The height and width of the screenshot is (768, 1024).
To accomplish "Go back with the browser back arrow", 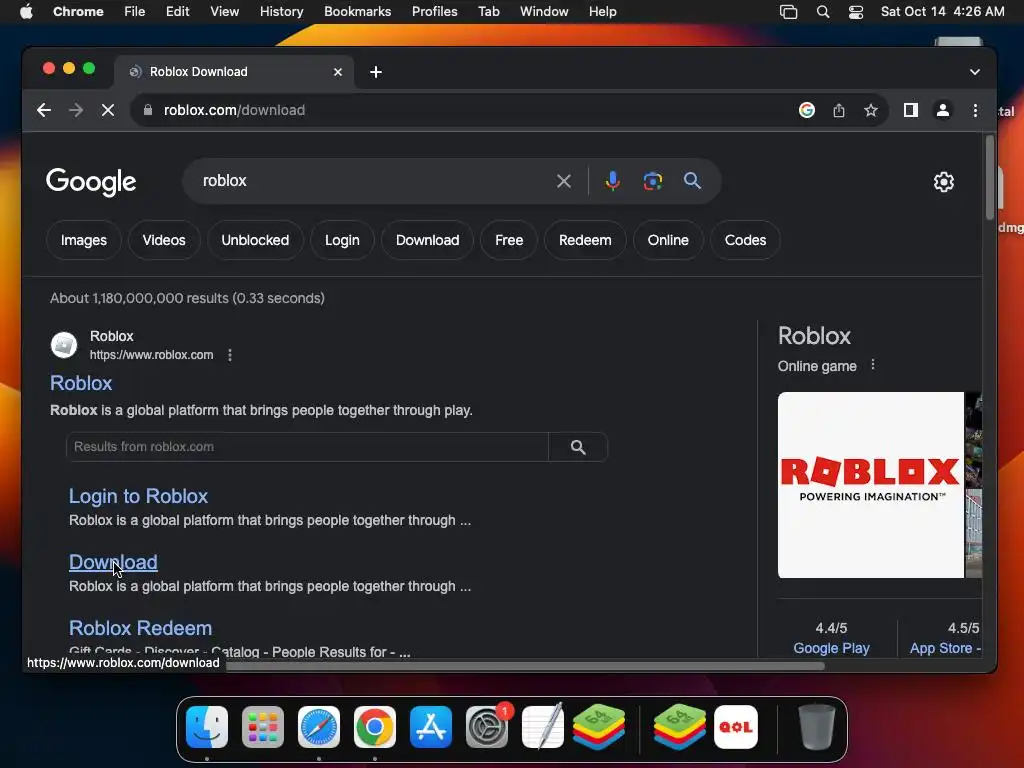I will click(44, 110).
